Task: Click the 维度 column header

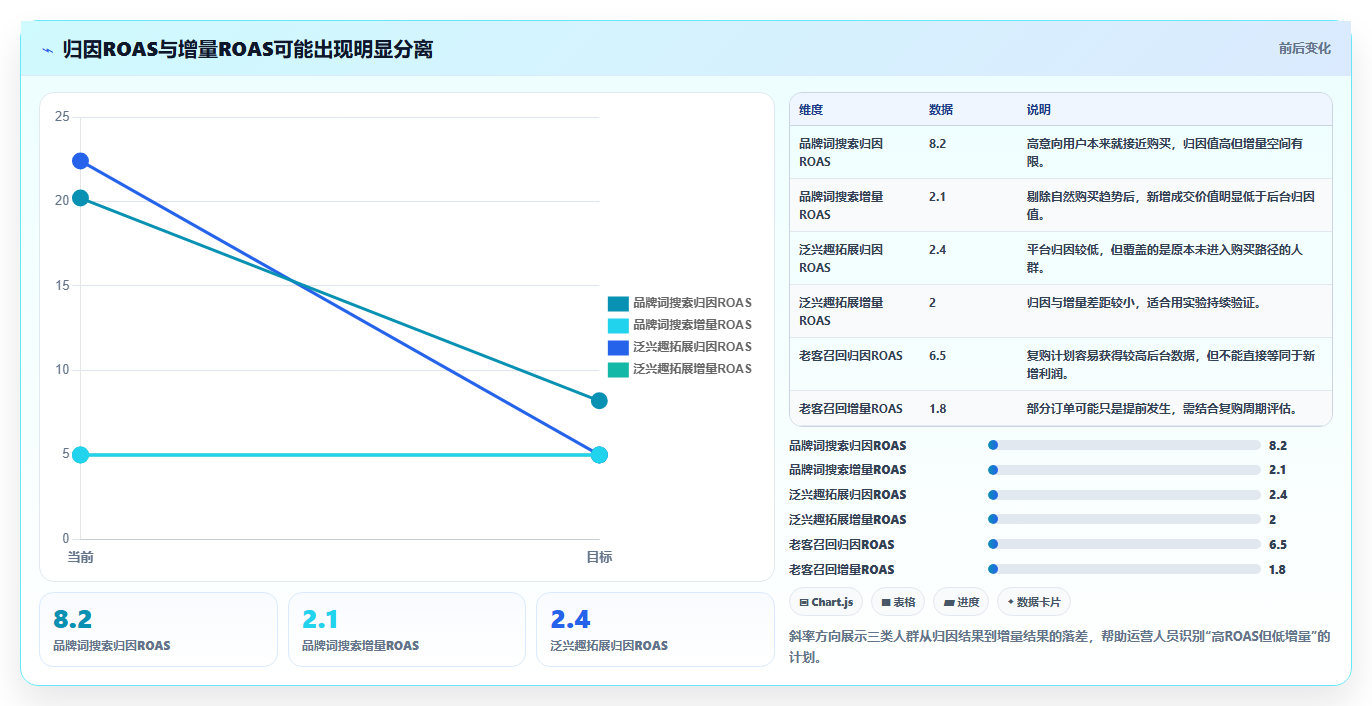Action: (811, 110)
